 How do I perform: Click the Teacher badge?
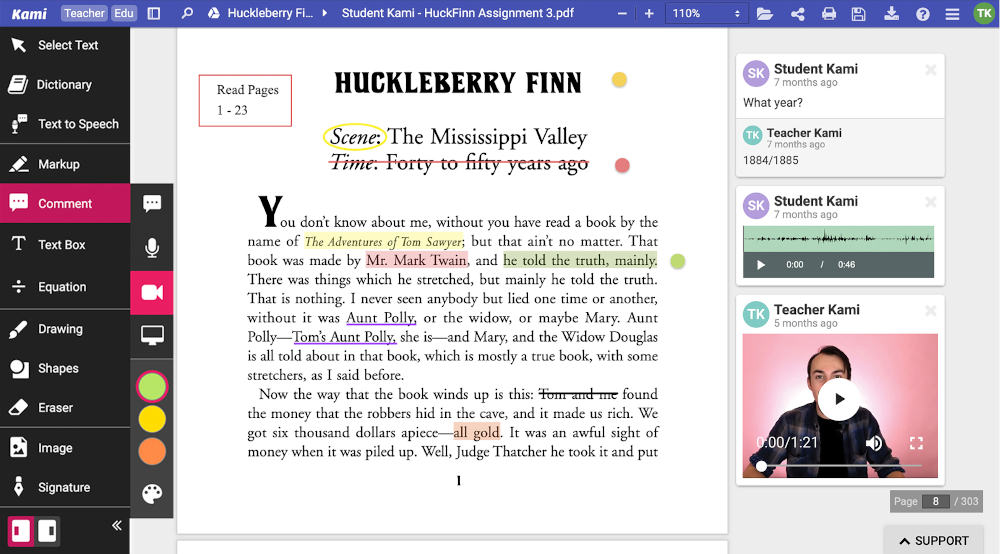(x=84, y=13)
